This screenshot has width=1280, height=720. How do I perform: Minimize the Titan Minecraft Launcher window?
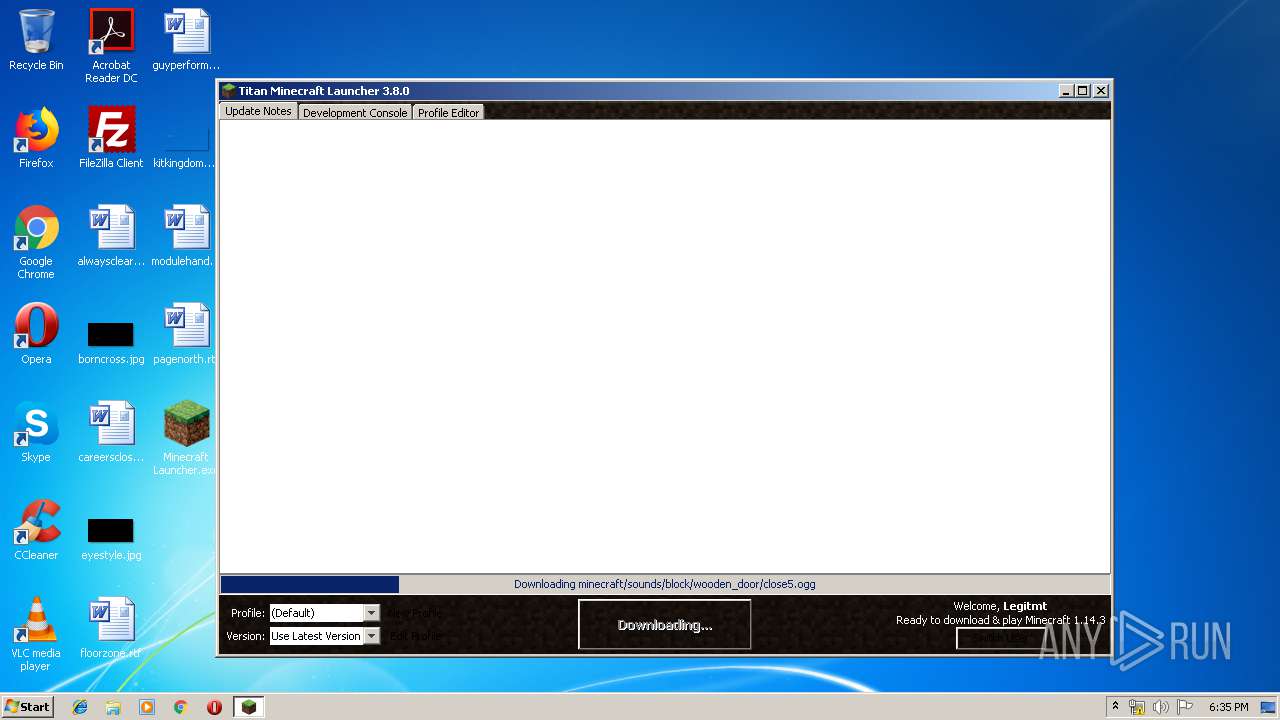(1066, 91)
